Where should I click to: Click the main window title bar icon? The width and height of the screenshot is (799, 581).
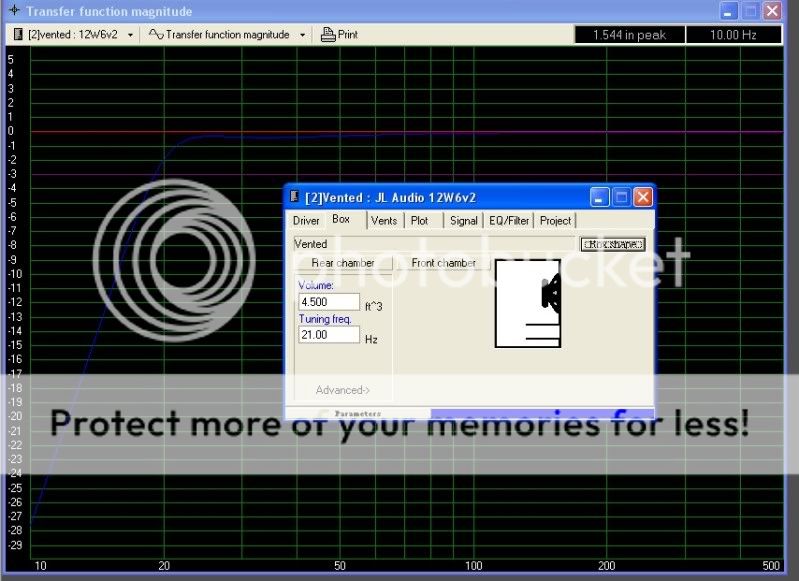(14, 11)
